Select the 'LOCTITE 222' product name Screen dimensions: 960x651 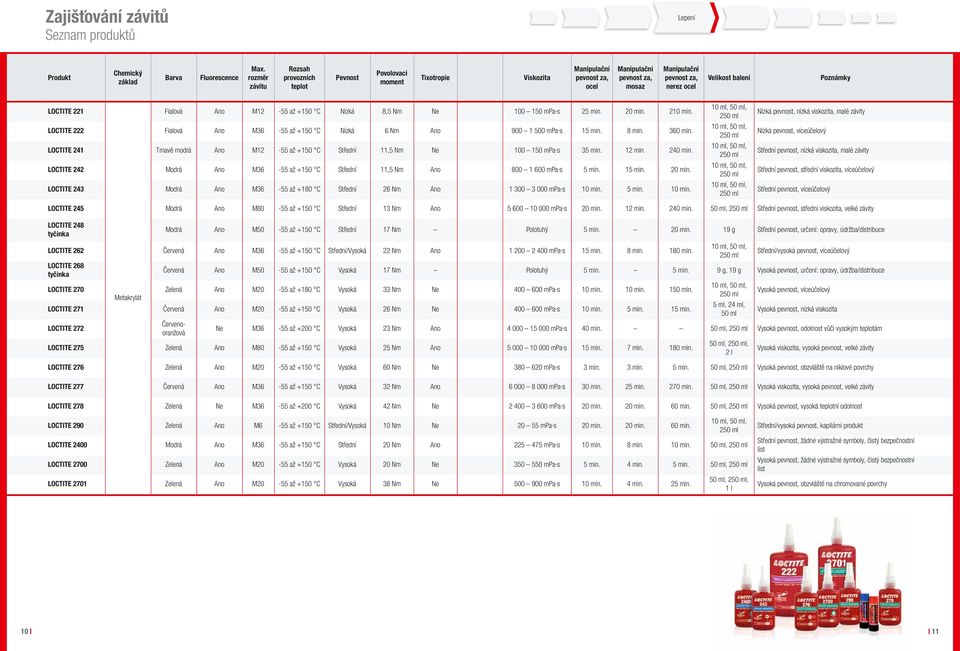(66, 130)
